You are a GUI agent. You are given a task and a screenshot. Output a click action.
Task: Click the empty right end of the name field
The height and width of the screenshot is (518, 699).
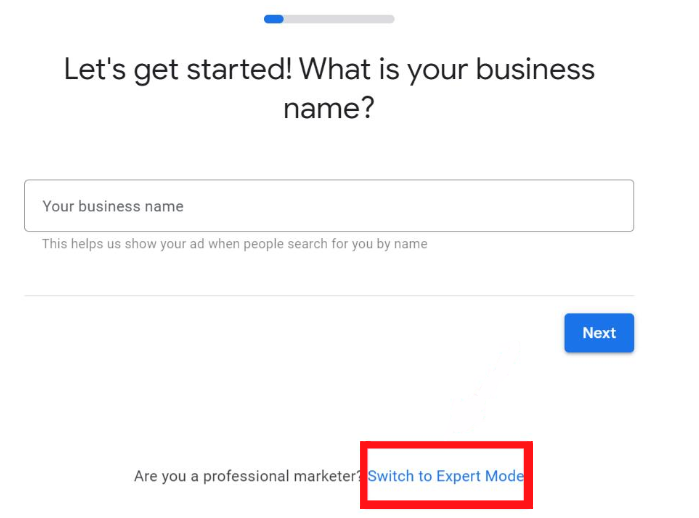click(x=590, y=206)
